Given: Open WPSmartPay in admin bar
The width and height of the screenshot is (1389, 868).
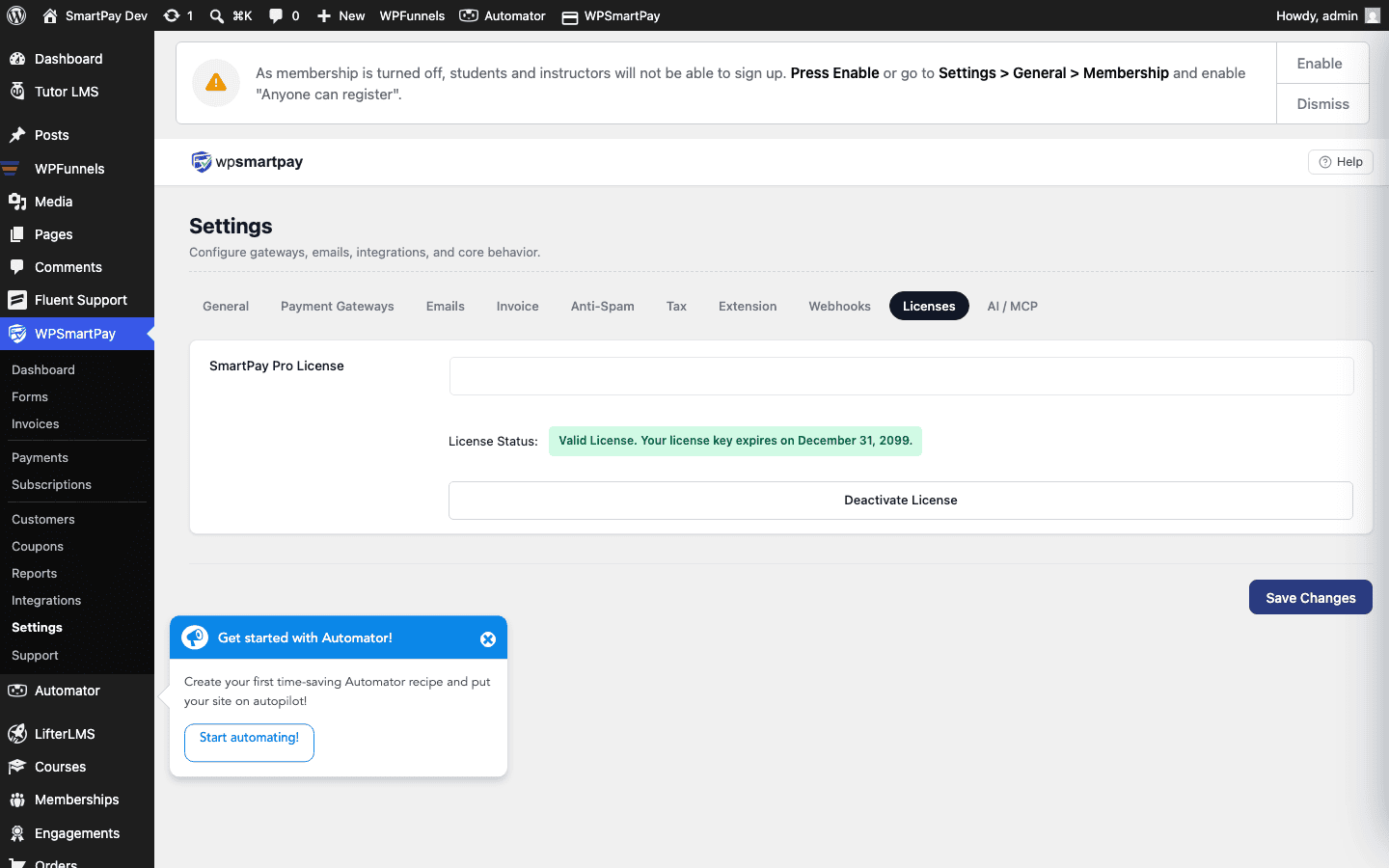Looking at the screenshot, I should coord(611,15).
